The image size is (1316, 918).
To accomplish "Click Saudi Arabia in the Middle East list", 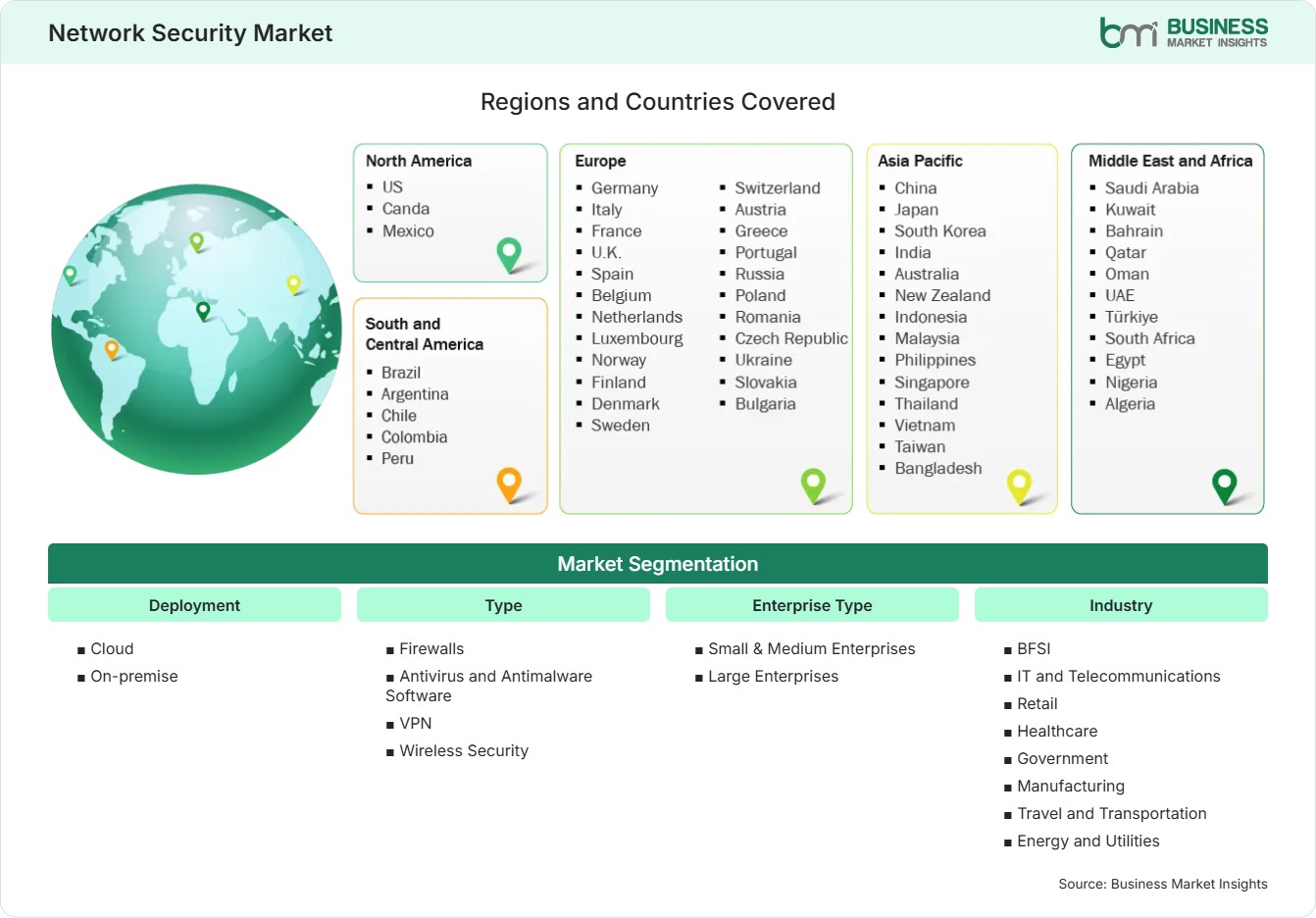I will point(1152,188).
